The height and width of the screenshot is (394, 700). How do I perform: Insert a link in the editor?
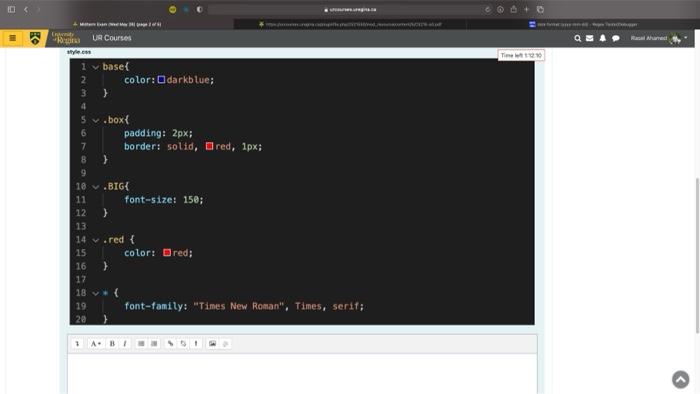pos(170,344)
